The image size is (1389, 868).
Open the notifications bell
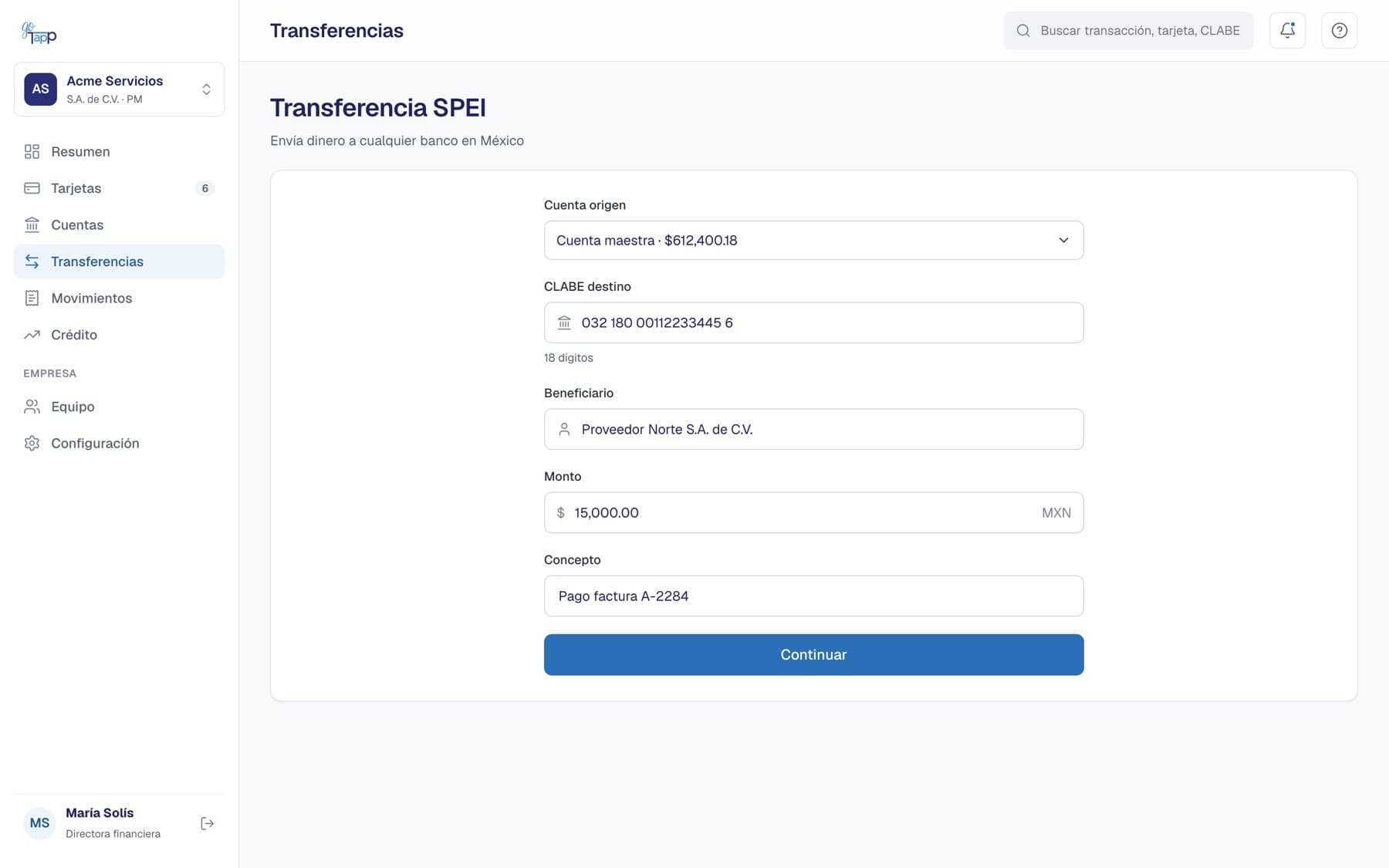point(1287,31)
